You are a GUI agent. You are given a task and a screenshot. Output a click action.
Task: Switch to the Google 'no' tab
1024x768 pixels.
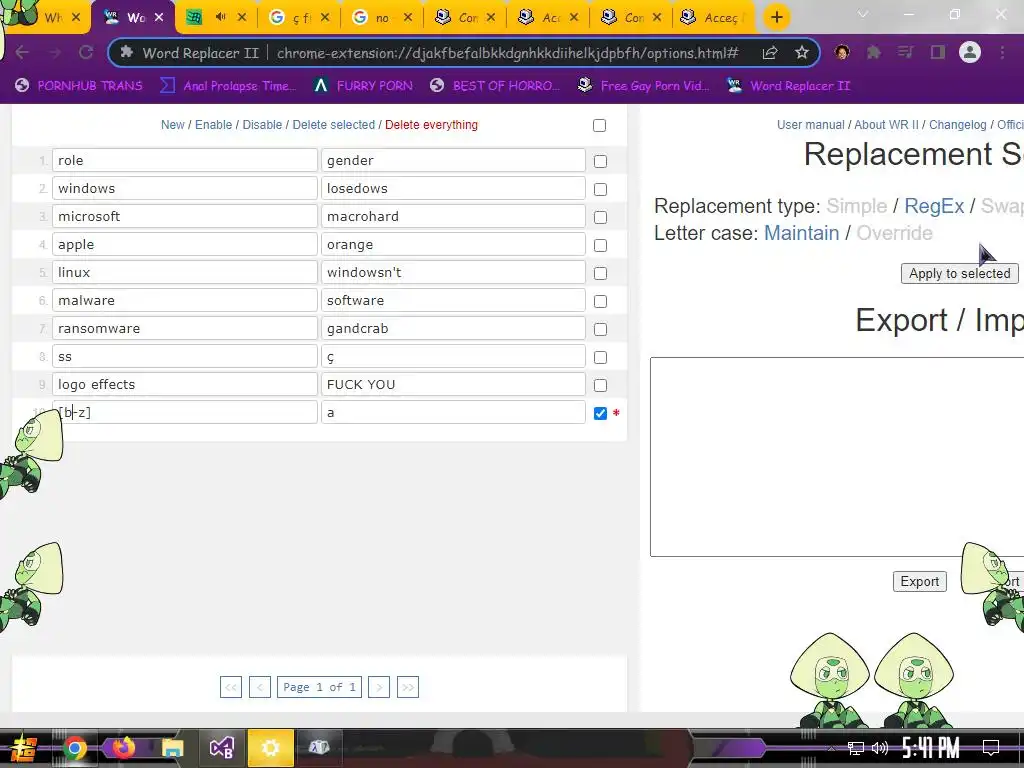pos(382,18)
